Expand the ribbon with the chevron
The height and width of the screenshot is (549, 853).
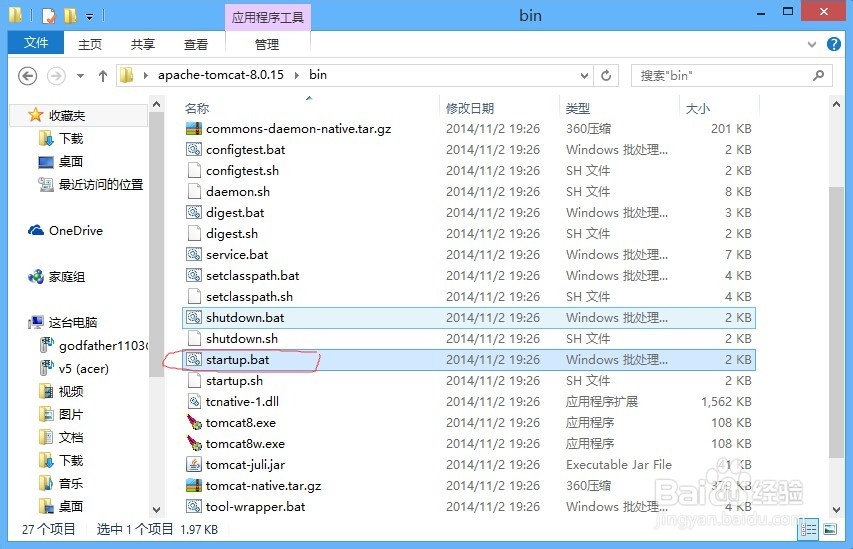[812, 44]
